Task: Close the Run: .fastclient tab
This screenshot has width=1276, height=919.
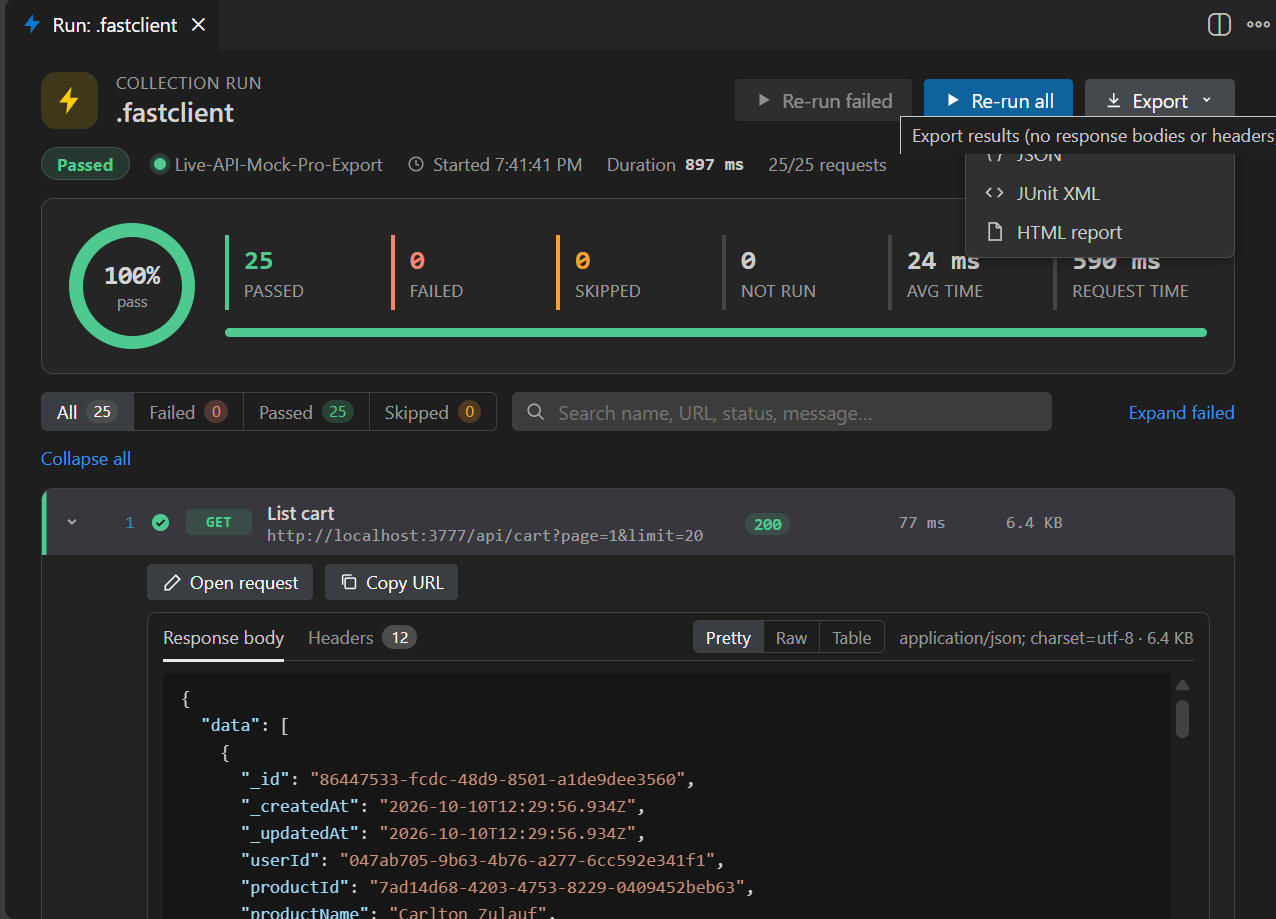Action: coord(198,25)
